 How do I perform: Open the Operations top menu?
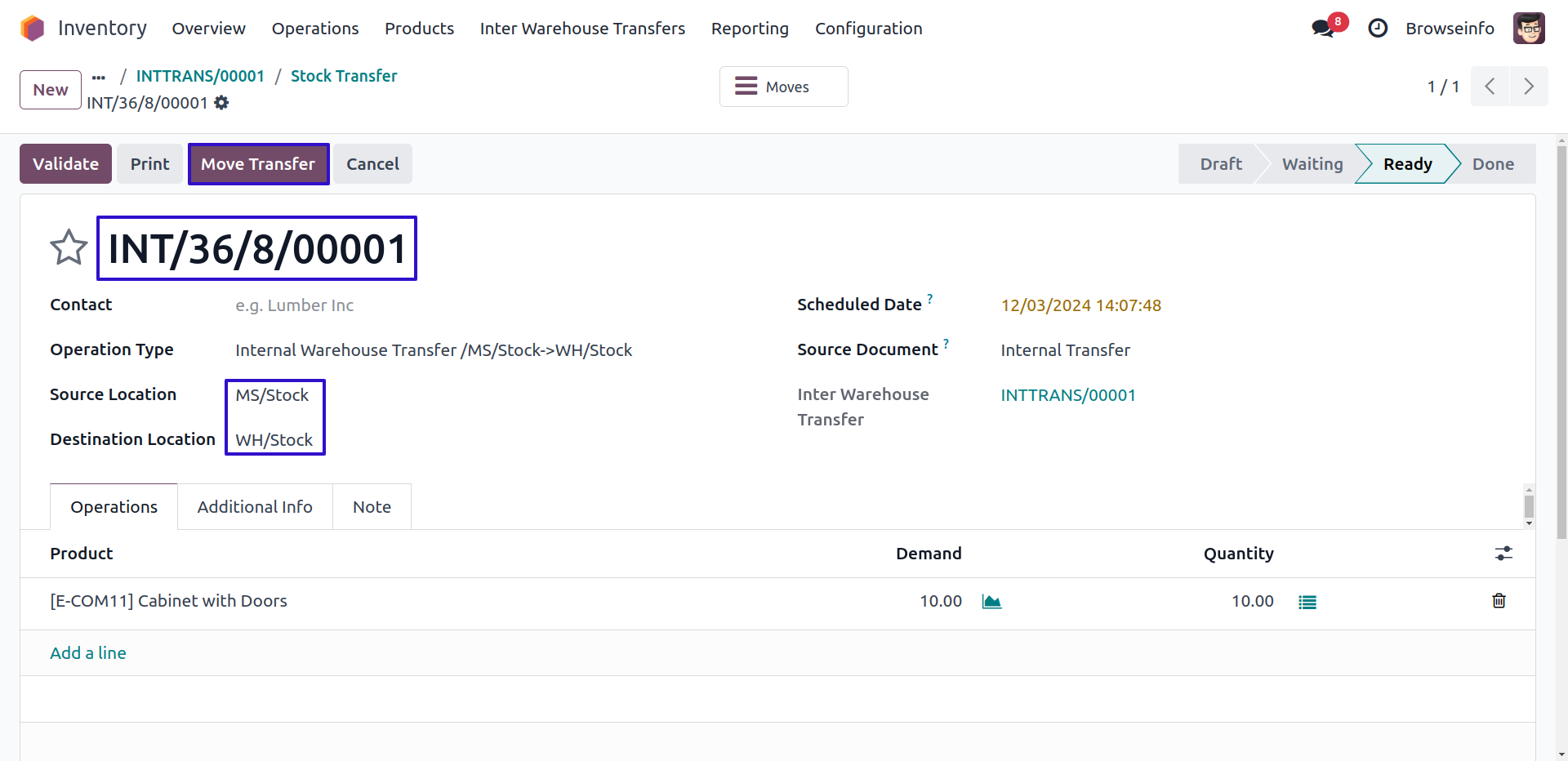click(x=314, y=29)
